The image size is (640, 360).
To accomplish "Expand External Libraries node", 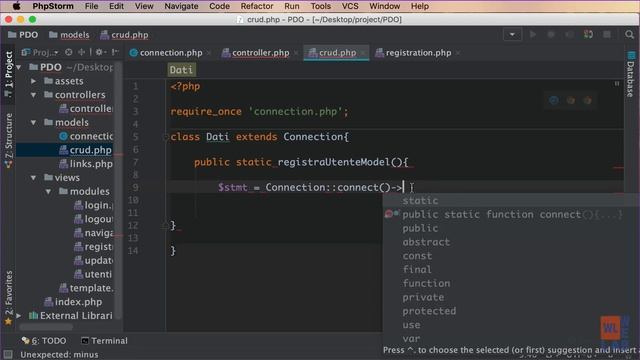I will [x=19, y=316].
